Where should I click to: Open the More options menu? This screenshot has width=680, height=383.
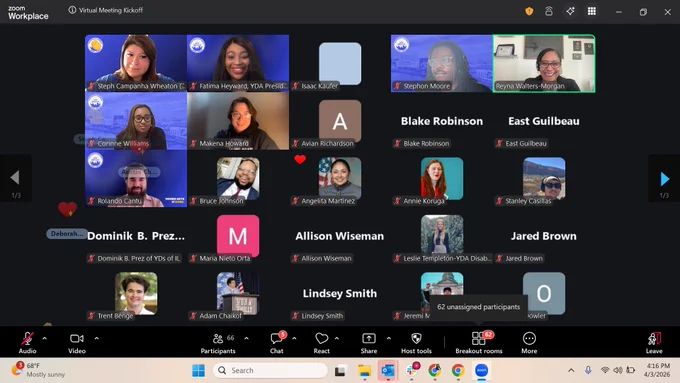tap(529, 342)
